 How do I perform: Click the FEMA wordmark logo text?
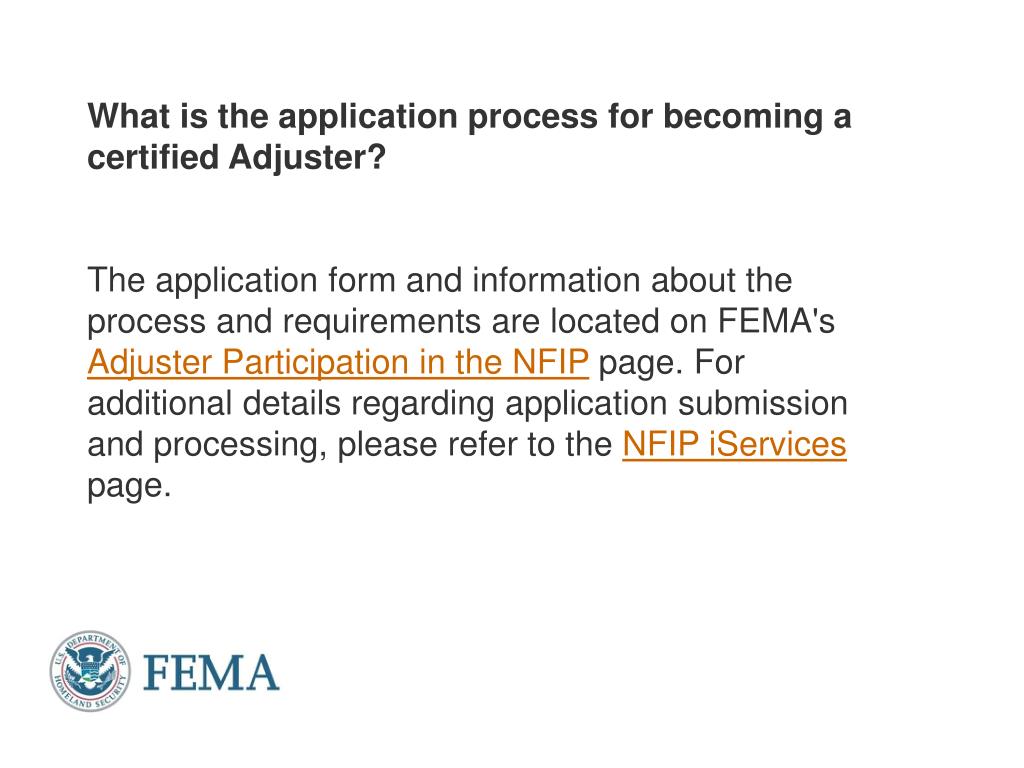[211, 672]
